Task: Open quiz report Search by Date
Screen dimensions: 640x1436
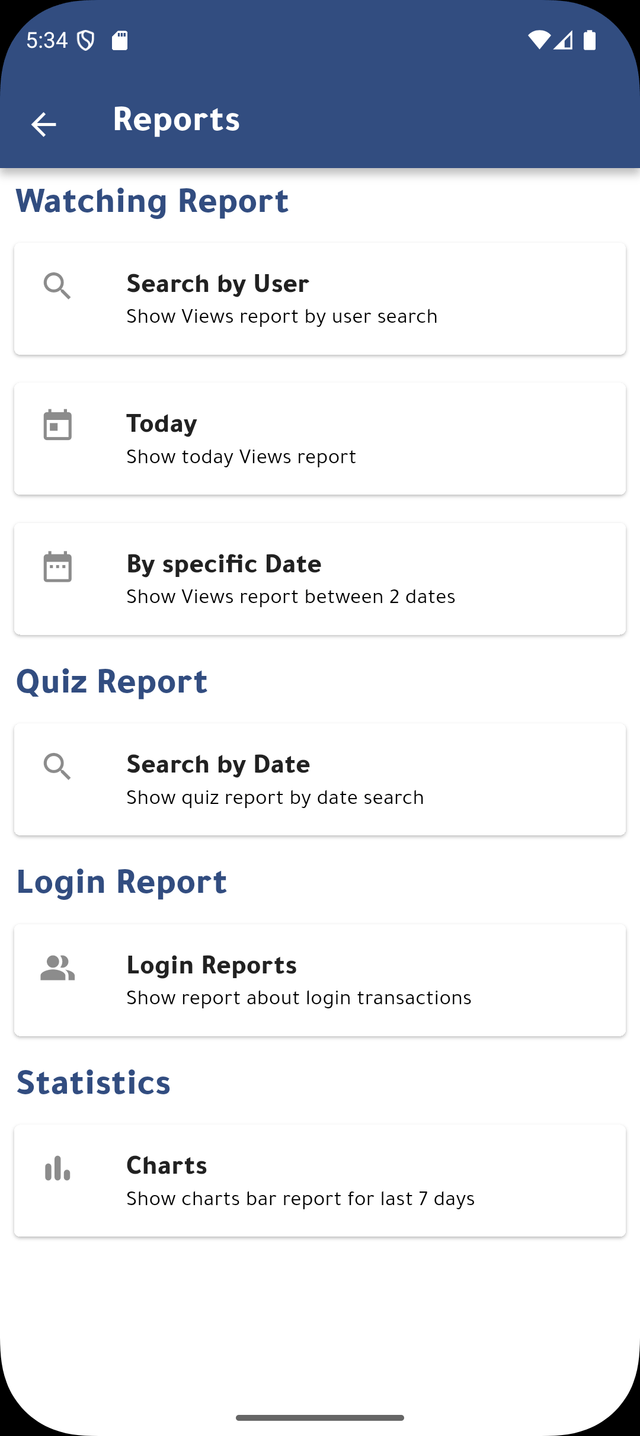Action: [320, 780]
